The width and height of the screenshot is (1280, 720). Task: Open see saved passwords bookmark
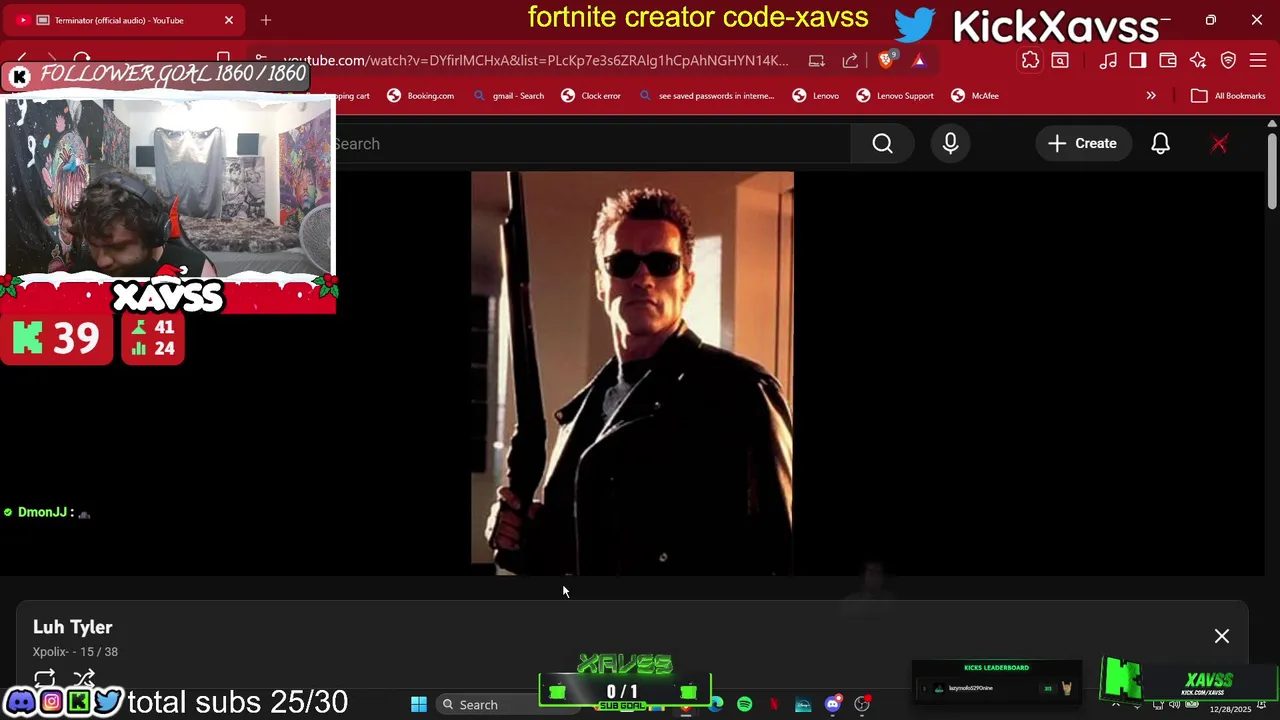707,96
